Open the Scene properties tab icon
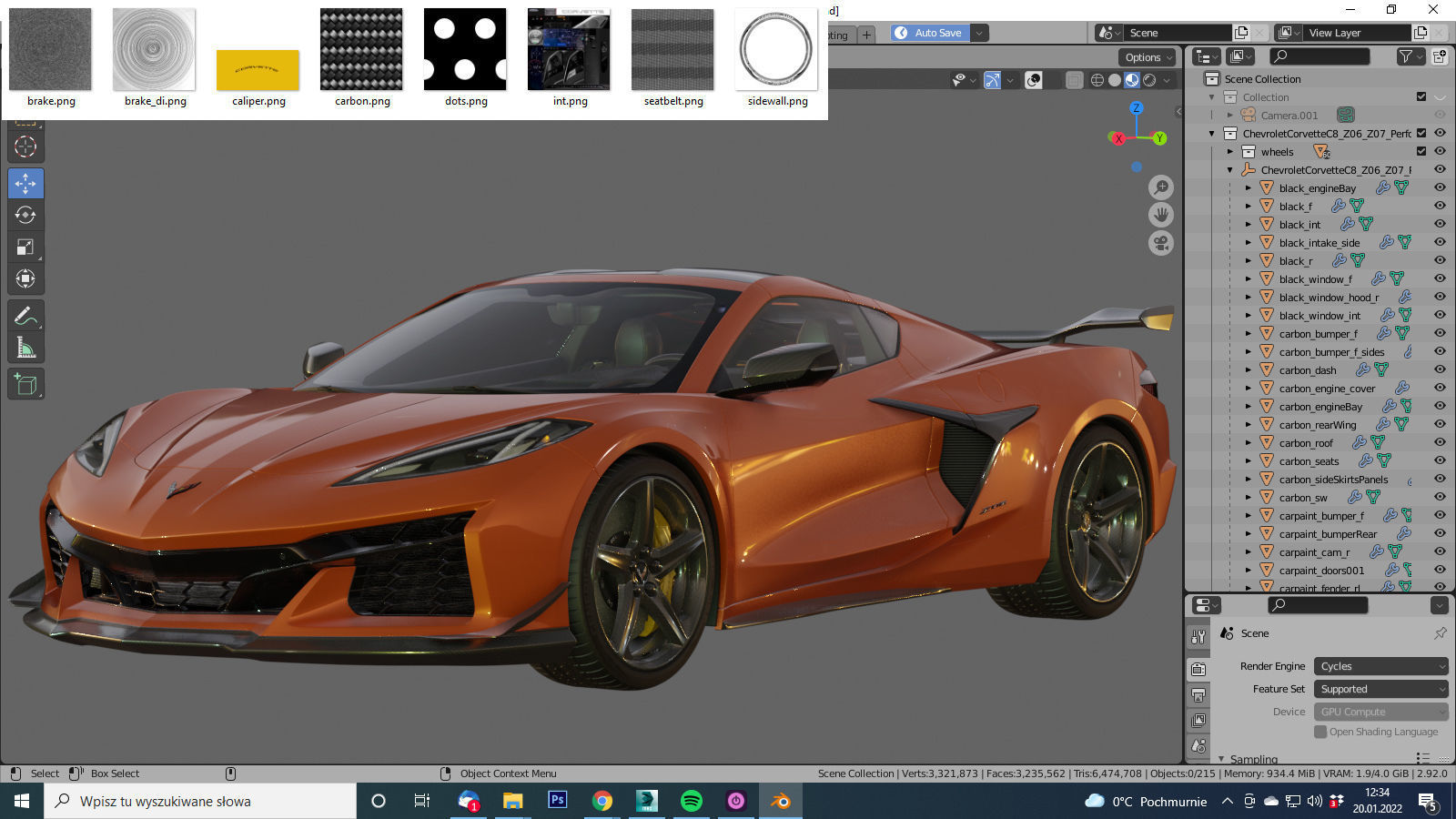This screenshot has height=819, width=1456. click(1198, 745)
